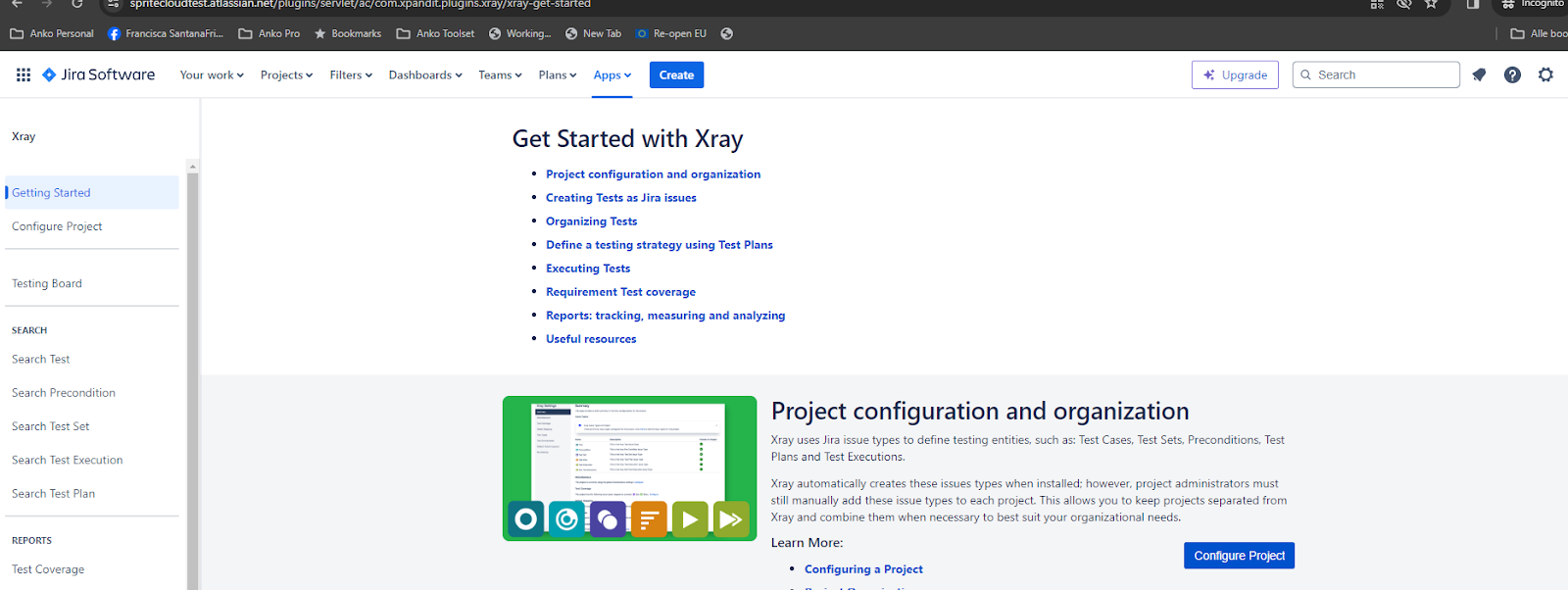Screen dimensions: 1568x590
Task: Open the notifications bell
Action: point(1479,74)
